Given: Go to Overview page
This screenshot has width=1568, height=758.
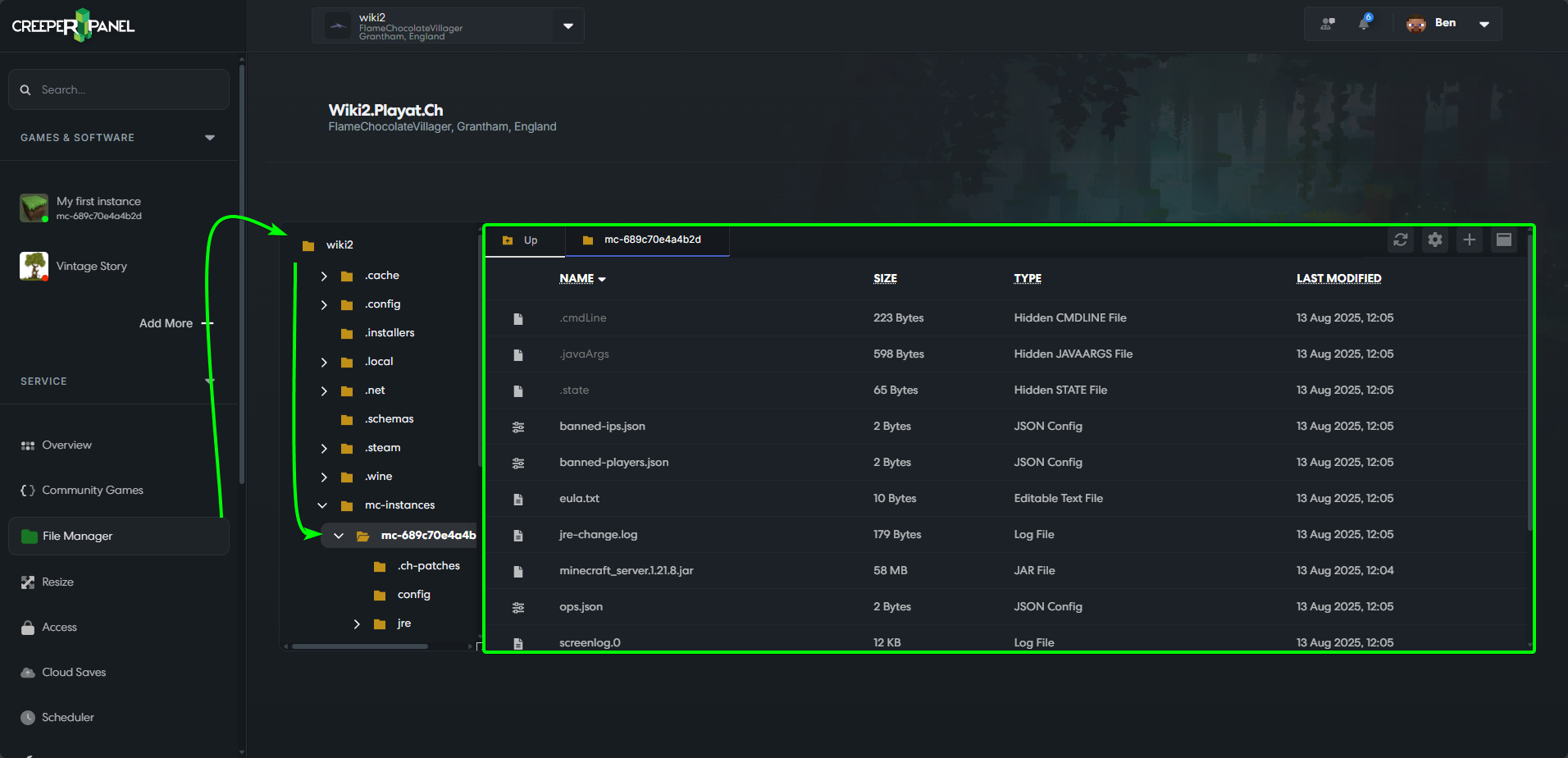Looking at the screenshot, I should click(x=67, y=445).
